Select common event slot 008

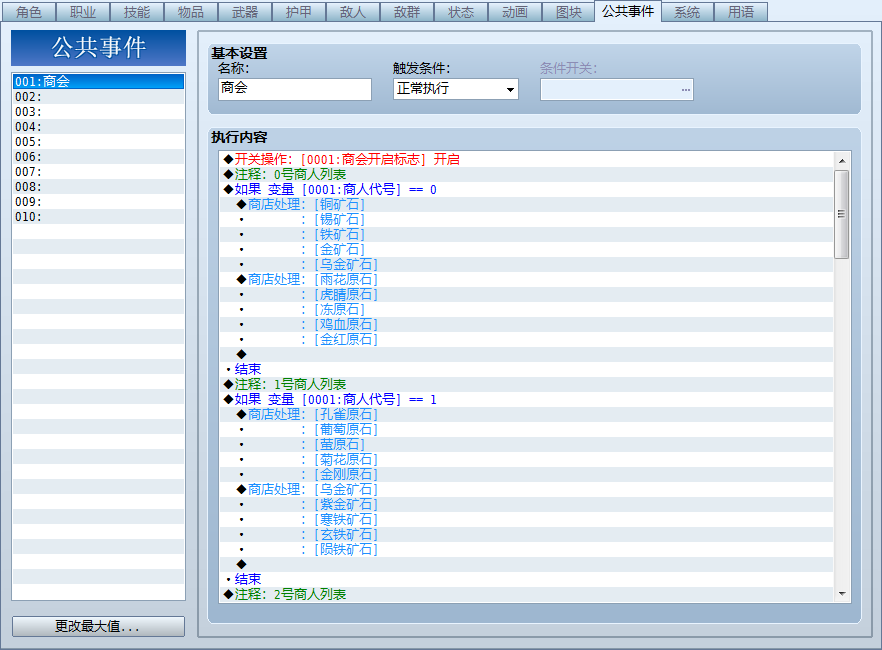(x=98, y=187)
